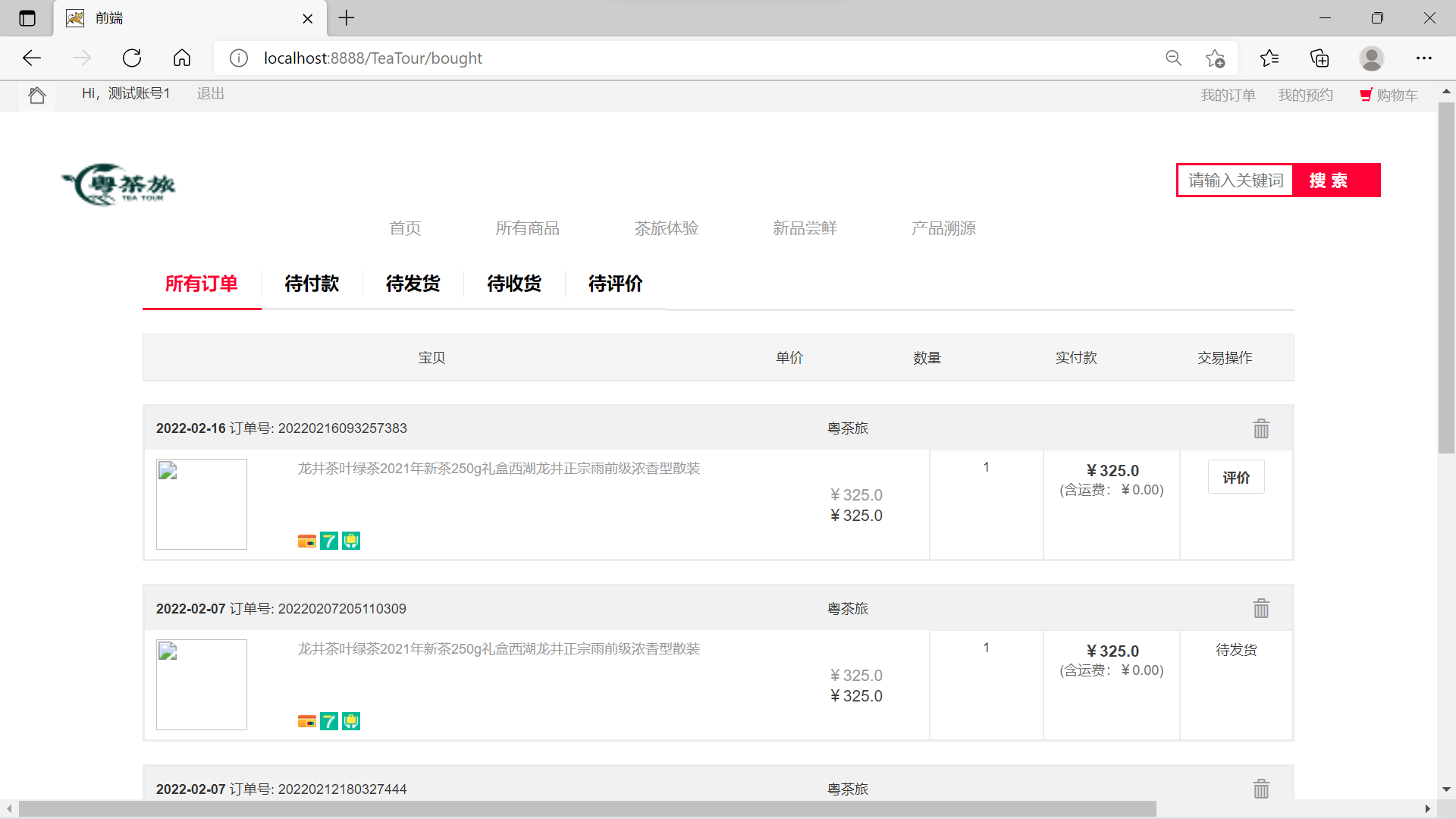This screenshot has height=819, width=1456.
Task: Click the keyword search input field
Action: [x=1234, y=180]
